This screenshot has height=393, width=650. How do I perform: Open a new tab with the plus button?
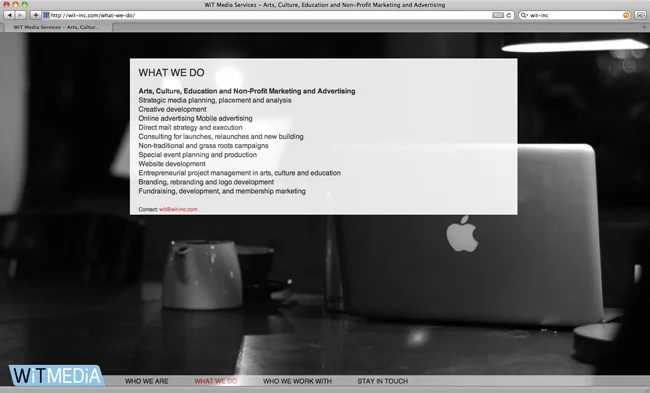coord(644,27)
